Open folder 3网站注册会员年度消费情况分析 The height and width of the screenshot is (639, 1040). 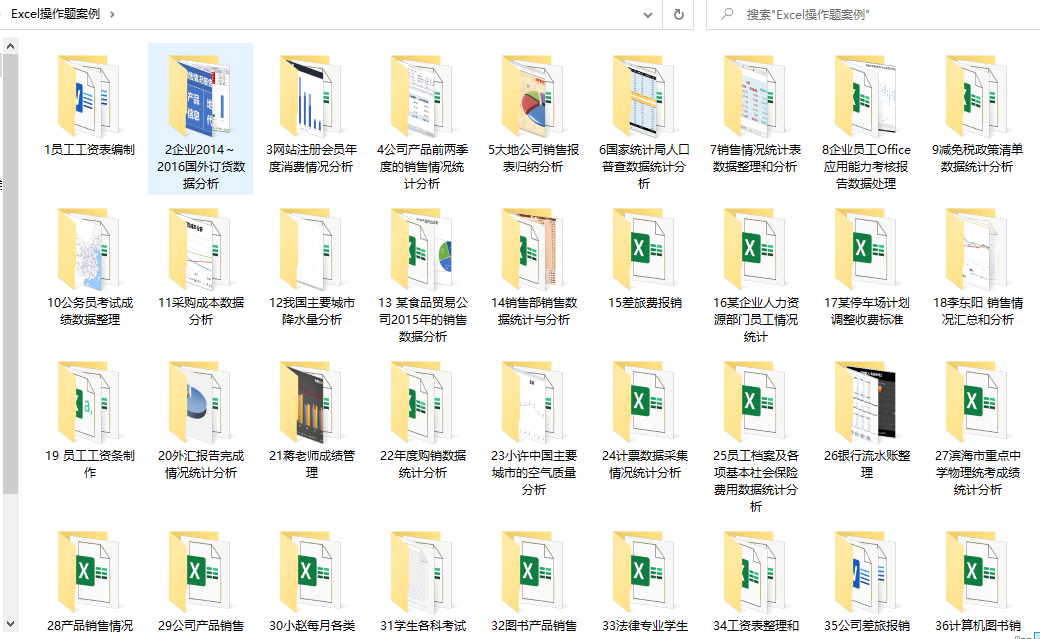point(312,113)
